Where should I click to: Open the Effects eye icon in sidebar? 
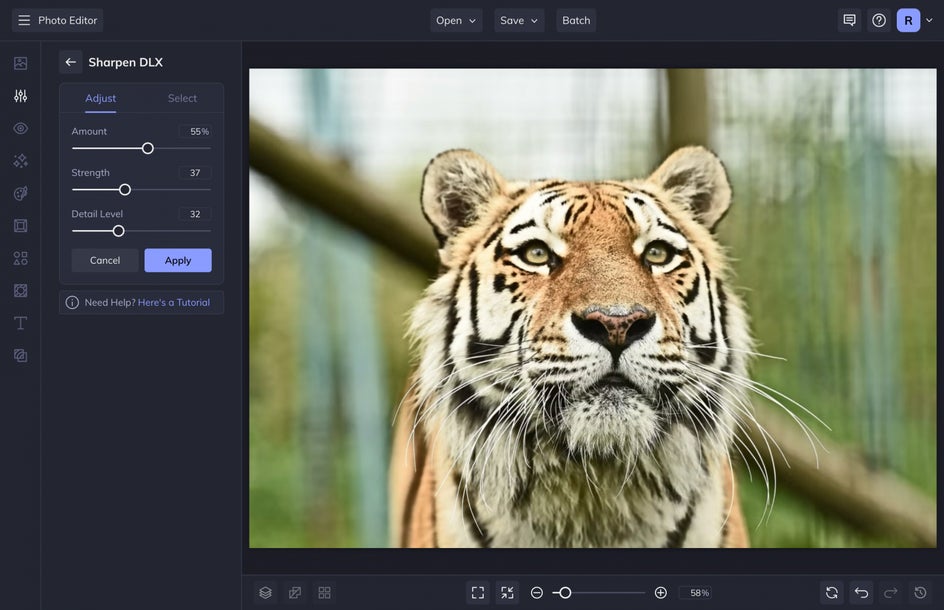20,128
